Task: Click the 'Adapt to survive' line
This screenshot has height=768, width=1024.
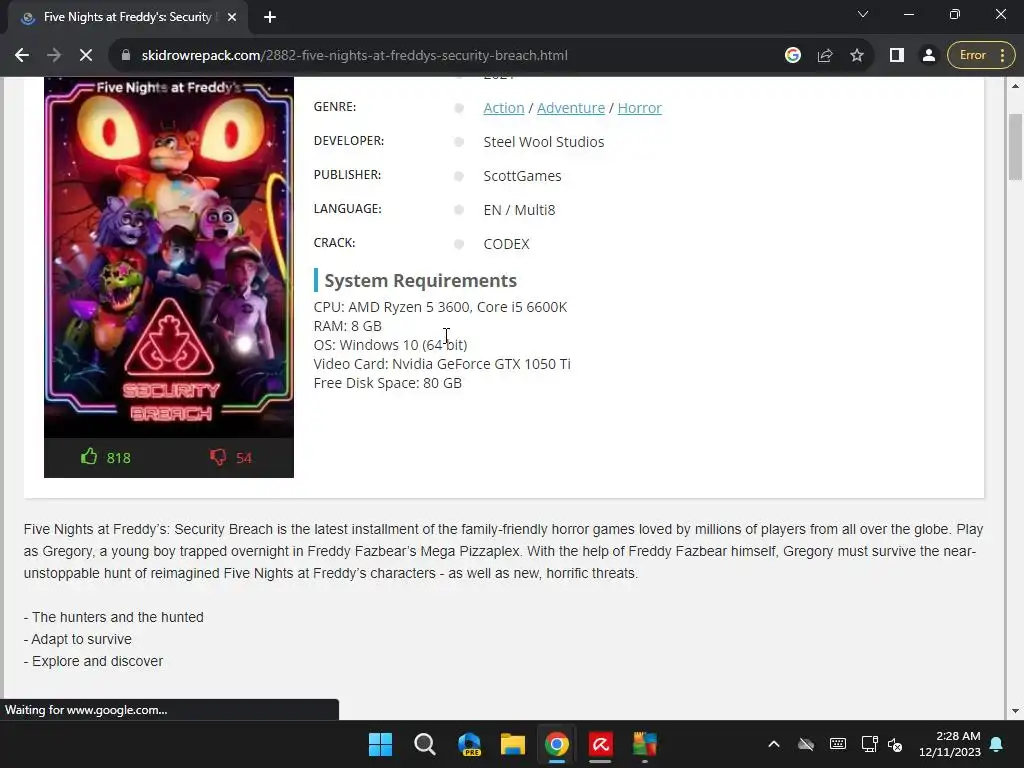Action: coord(78,639)
